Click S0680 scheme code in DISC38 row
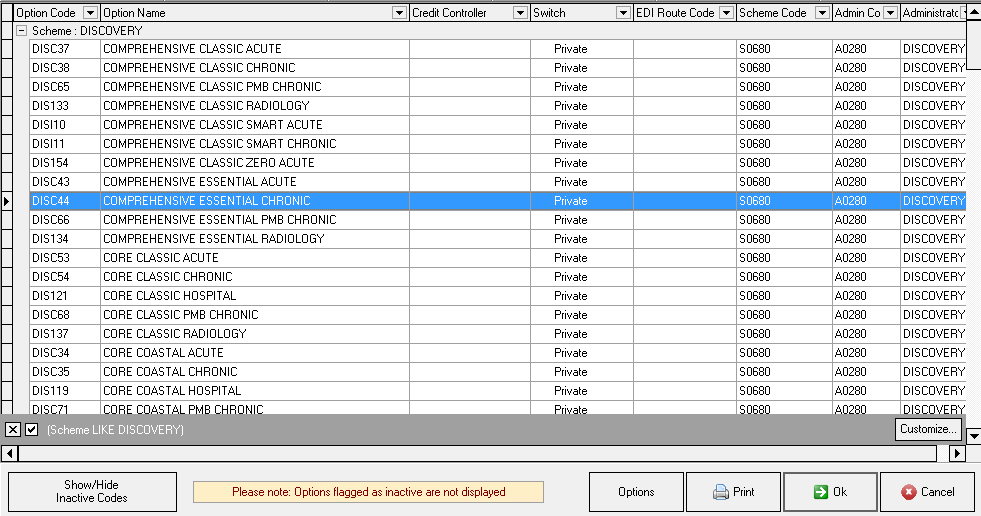The image size is (981, 516). click(784, 68)
